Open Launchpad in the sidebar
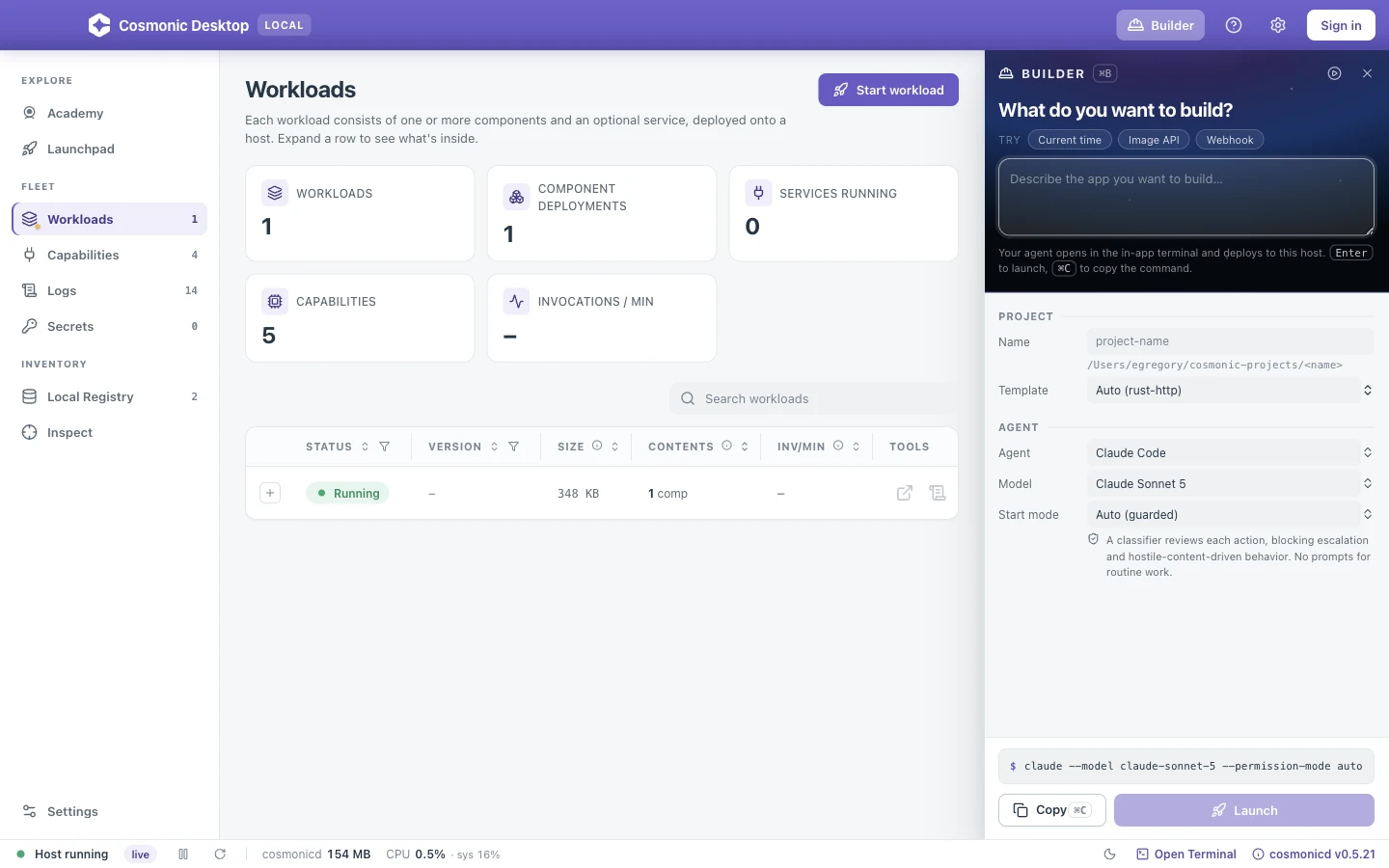The width and height of the screenshot is (1389, 868). (110, 149)
